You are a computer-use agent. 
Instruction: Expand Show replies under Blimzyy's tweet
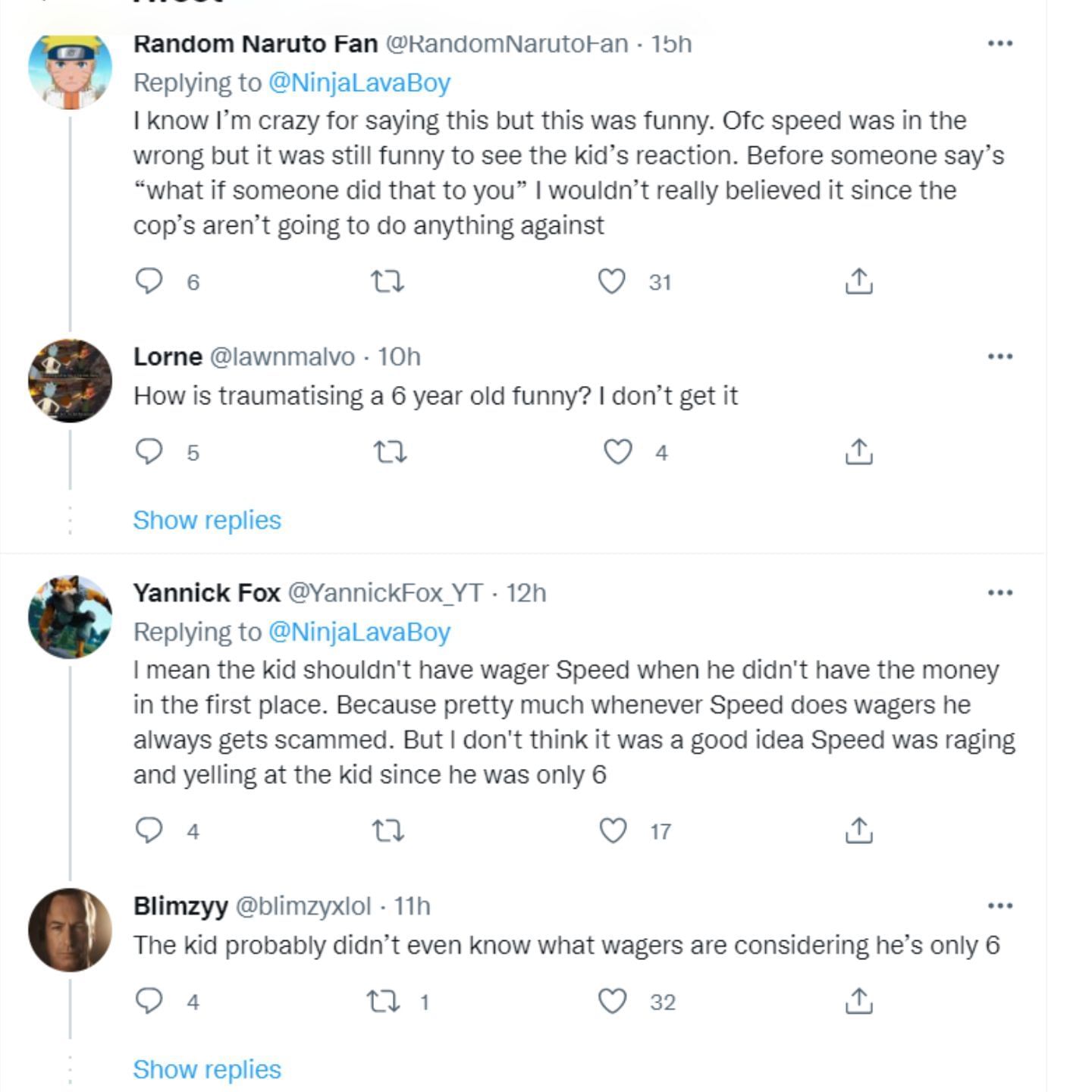point(206,1069)
